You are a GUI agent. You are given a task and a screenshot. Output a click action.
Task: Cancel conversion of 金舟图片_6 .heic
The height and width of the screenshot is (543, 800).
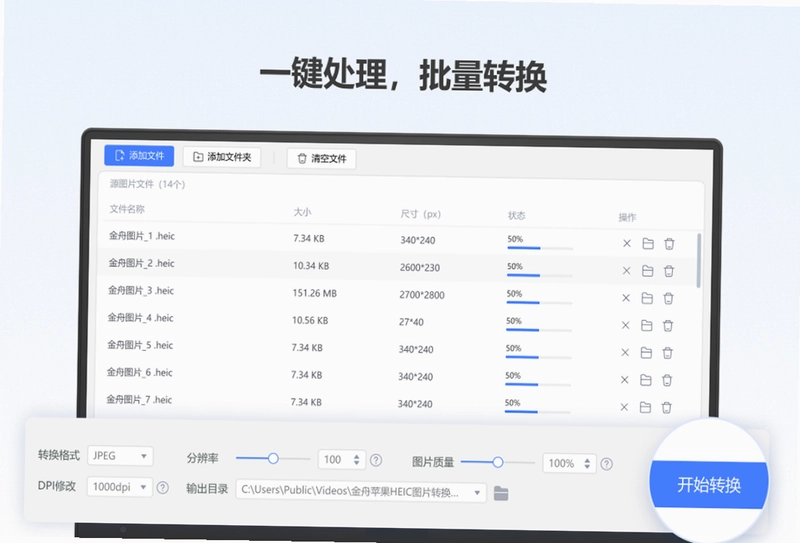click(x=624, y=380)
